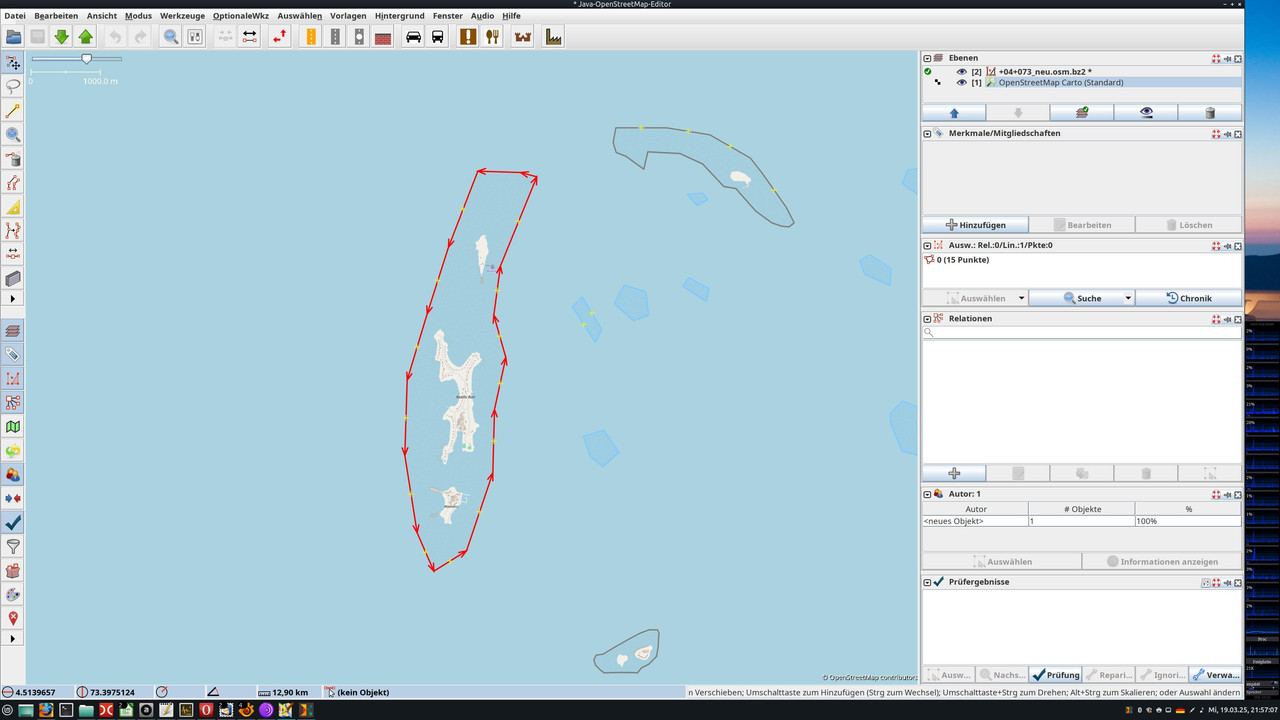Collapse the Autor panel

(927, 494)
